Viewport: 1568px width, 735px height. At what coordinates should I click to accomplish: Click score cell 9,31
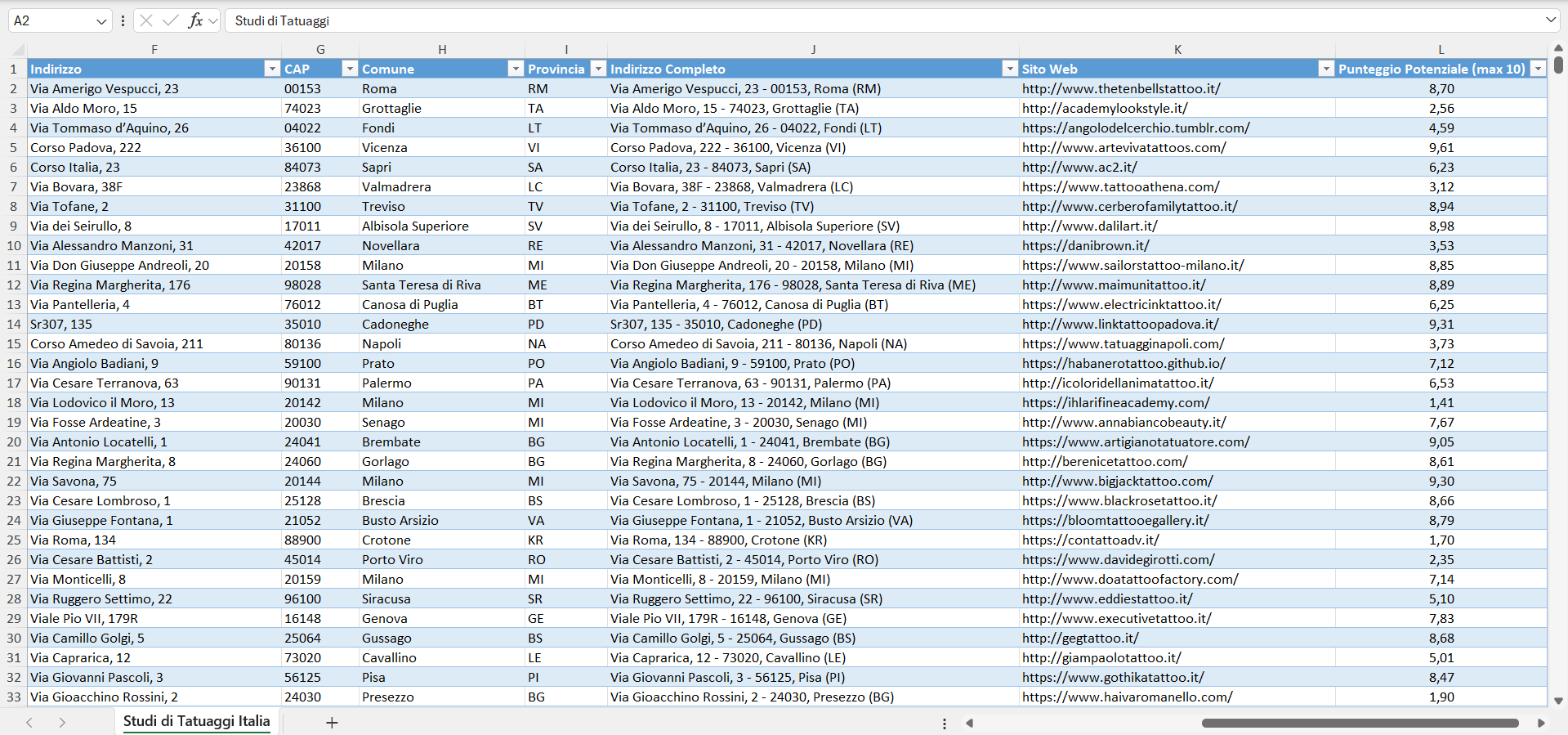pyautogui.click(x=1441, y=324)
